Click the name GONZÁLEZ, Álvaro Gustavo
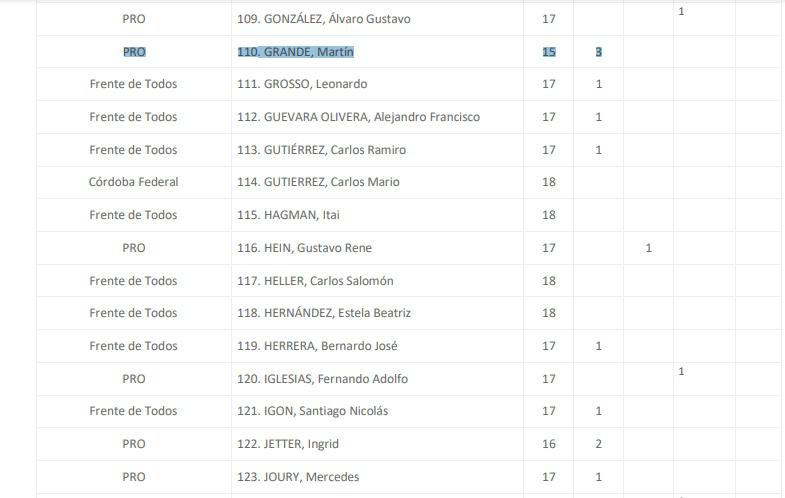 [337, 19]
